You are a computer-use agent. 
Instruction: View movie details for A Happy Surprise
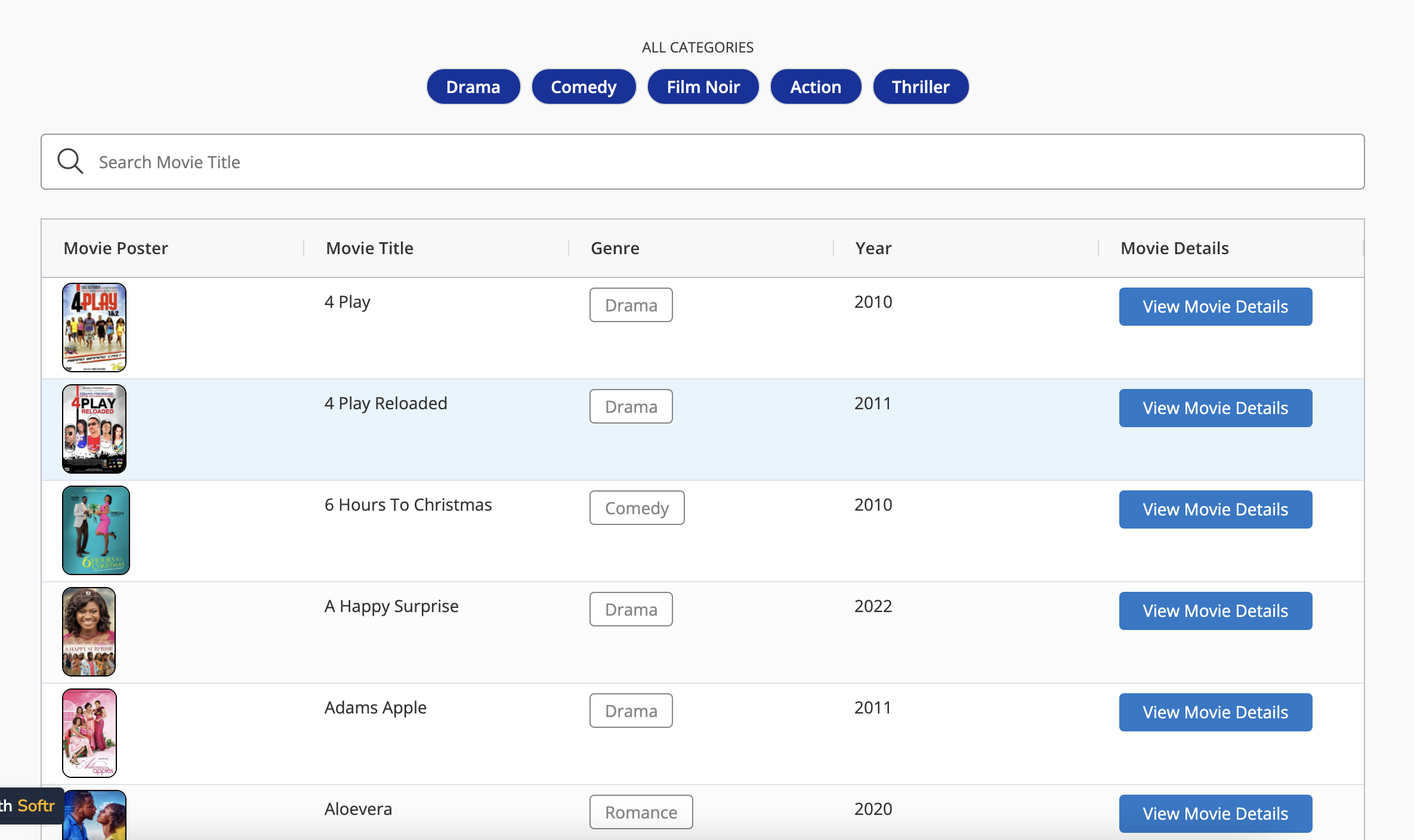point(1215,610)
